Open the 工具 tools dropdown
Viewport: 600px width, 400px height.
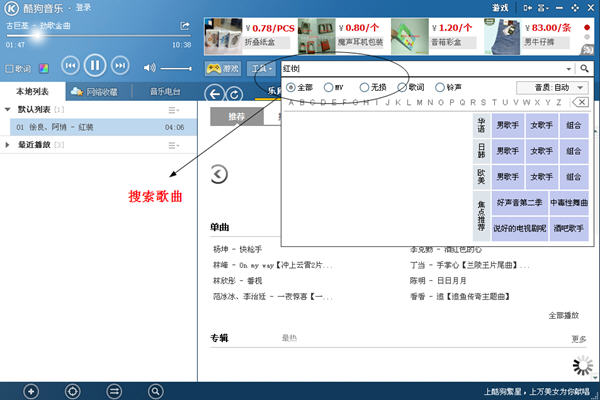pos(262,68)
